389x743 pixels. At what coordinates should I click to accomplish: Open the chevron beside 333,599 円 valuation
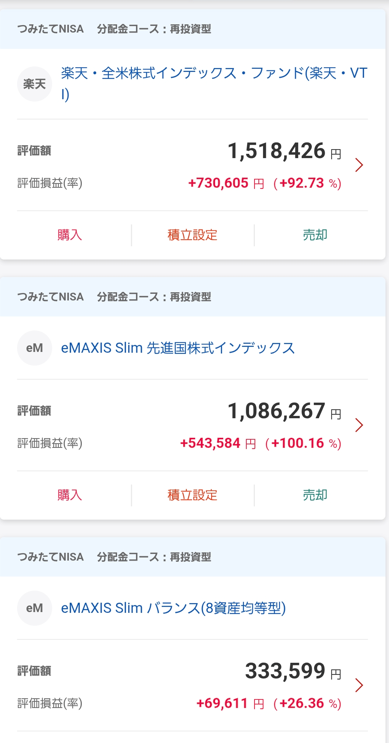[359, 685]
